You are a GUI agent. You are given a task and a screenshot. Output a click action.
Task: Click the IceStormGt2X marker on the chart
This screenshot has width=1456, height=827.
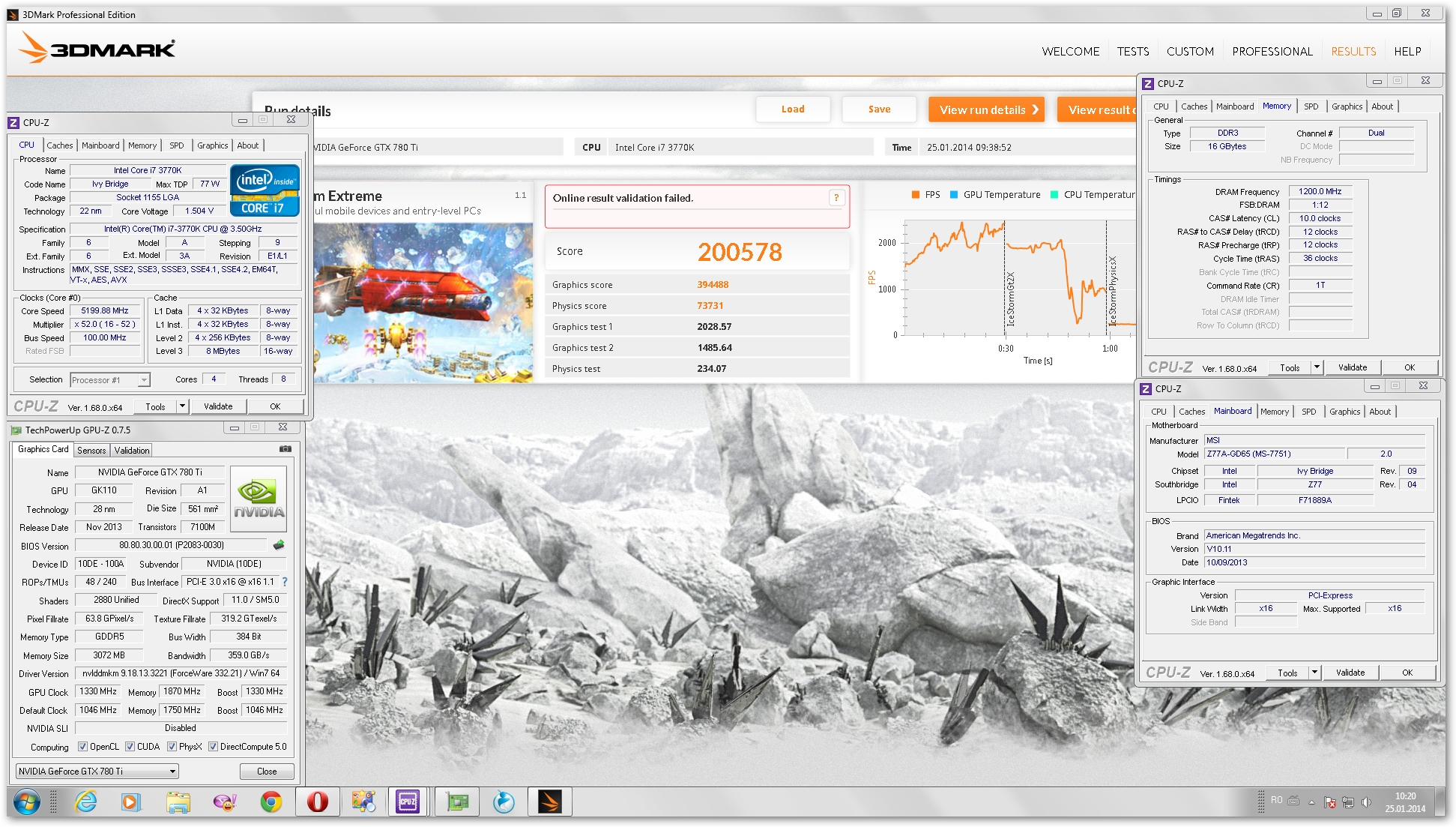tap(1010, 298)
